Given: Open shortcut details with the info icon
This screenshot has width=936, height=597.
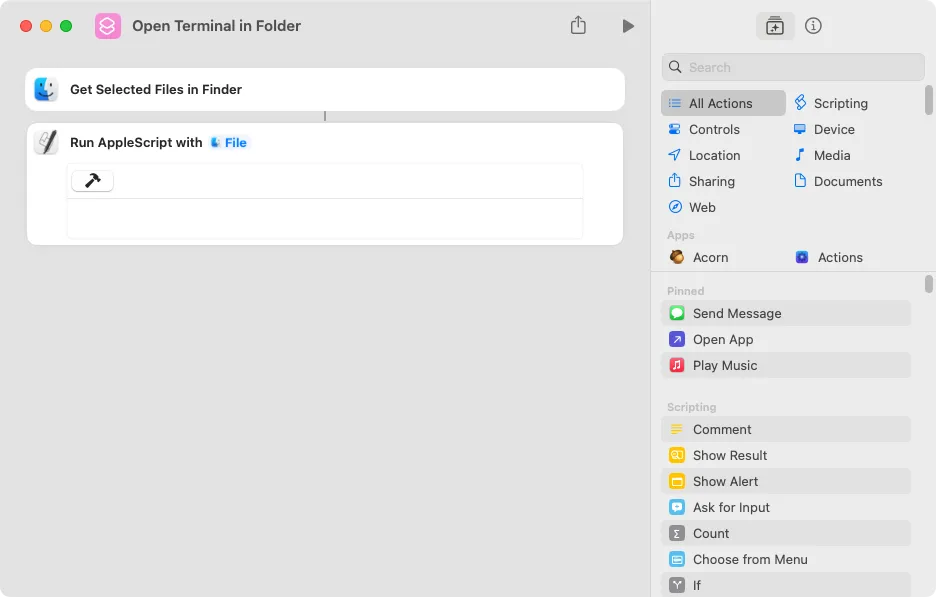Looking at the screenshot, I should [x=813, y=26].
